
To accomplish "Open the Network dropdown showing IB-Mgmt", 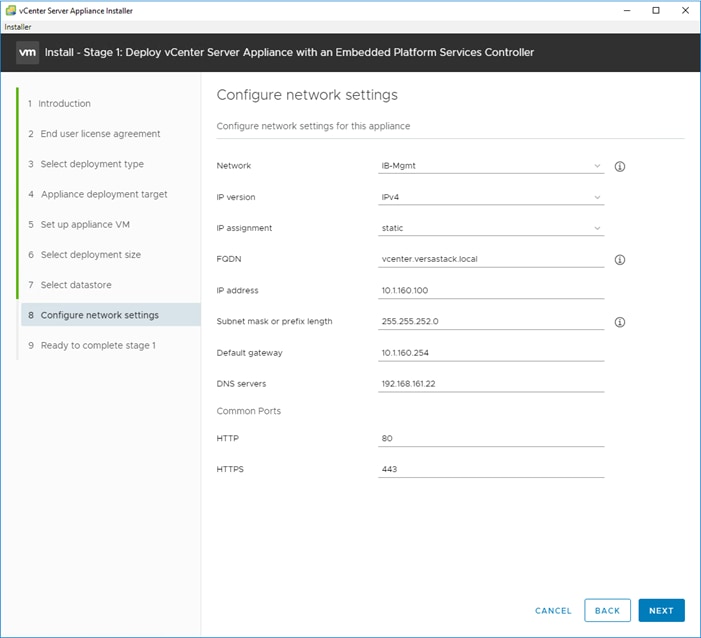I will click(491, 166).
